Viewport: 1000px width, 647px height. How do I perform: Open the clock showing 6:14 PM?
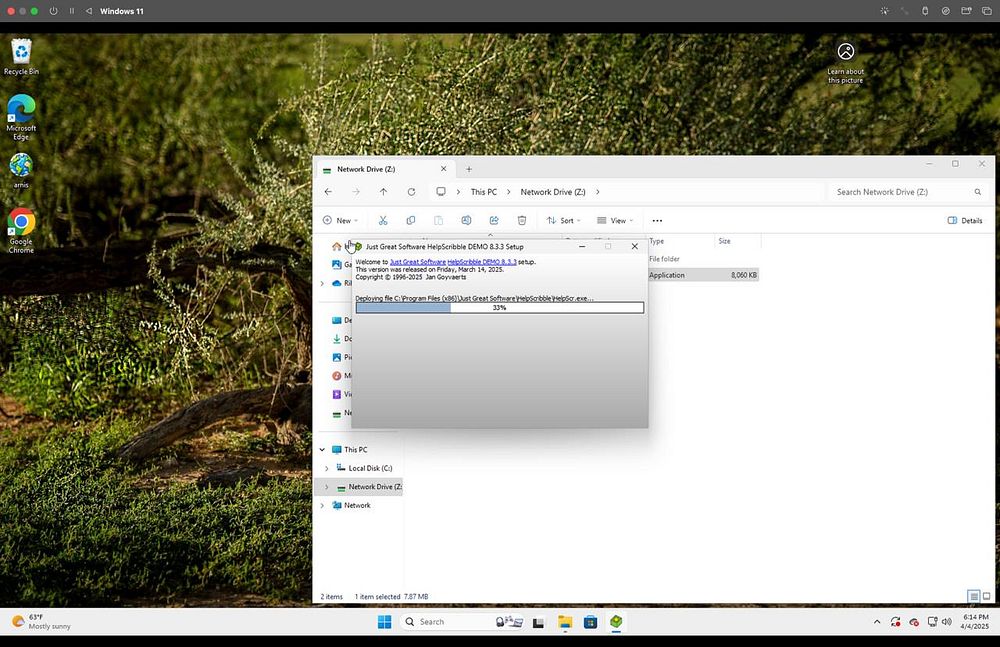pyautogui.click(x=976, y=621)
